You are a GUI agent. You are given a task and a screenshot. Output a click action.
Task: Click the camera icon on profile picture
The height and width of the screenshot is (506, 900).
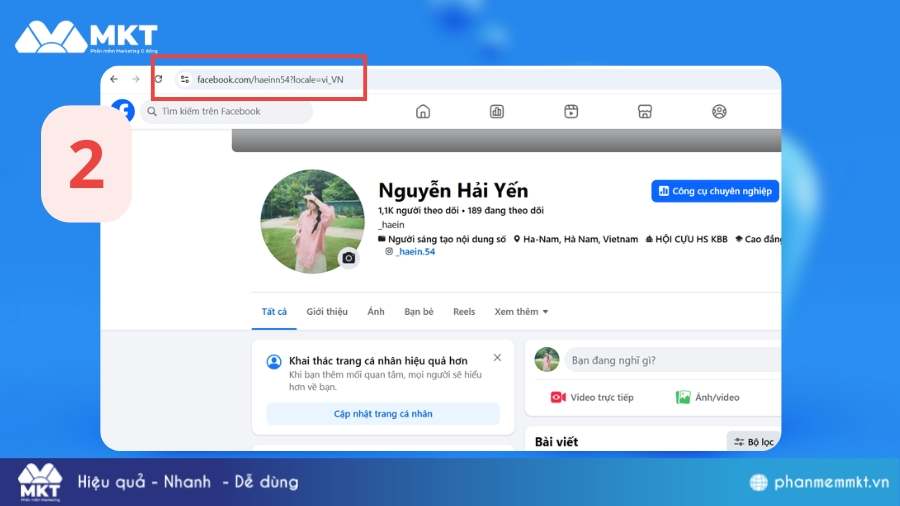[348, 258]
